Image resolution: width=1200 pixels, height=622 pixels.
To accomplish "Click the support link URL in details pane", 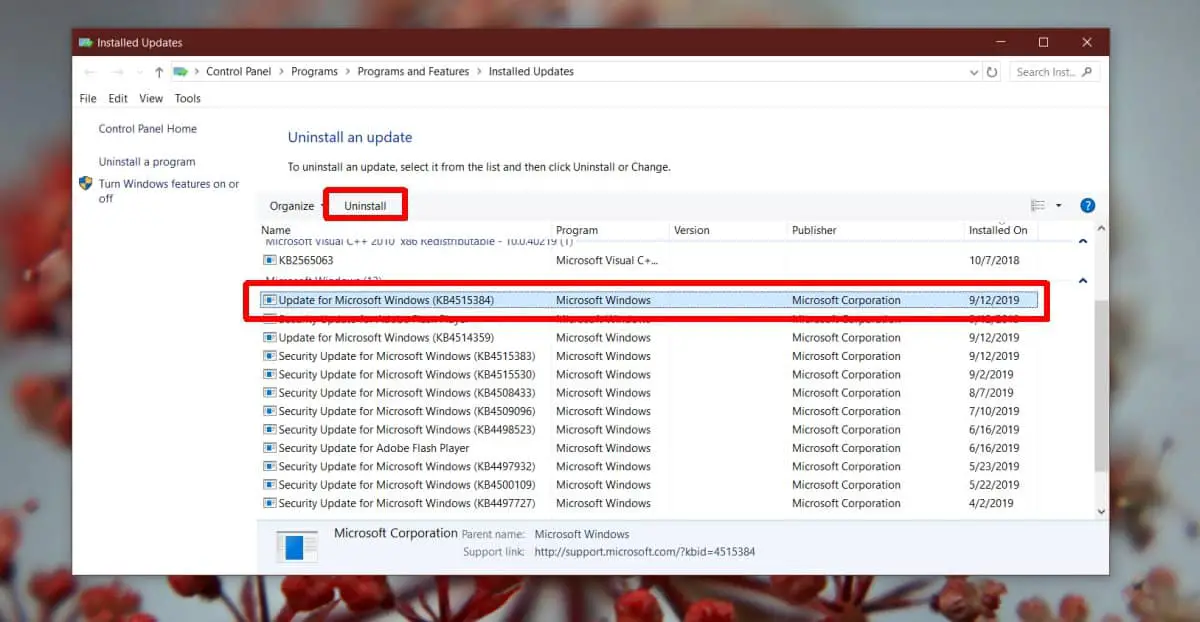I will pos(644,552).
